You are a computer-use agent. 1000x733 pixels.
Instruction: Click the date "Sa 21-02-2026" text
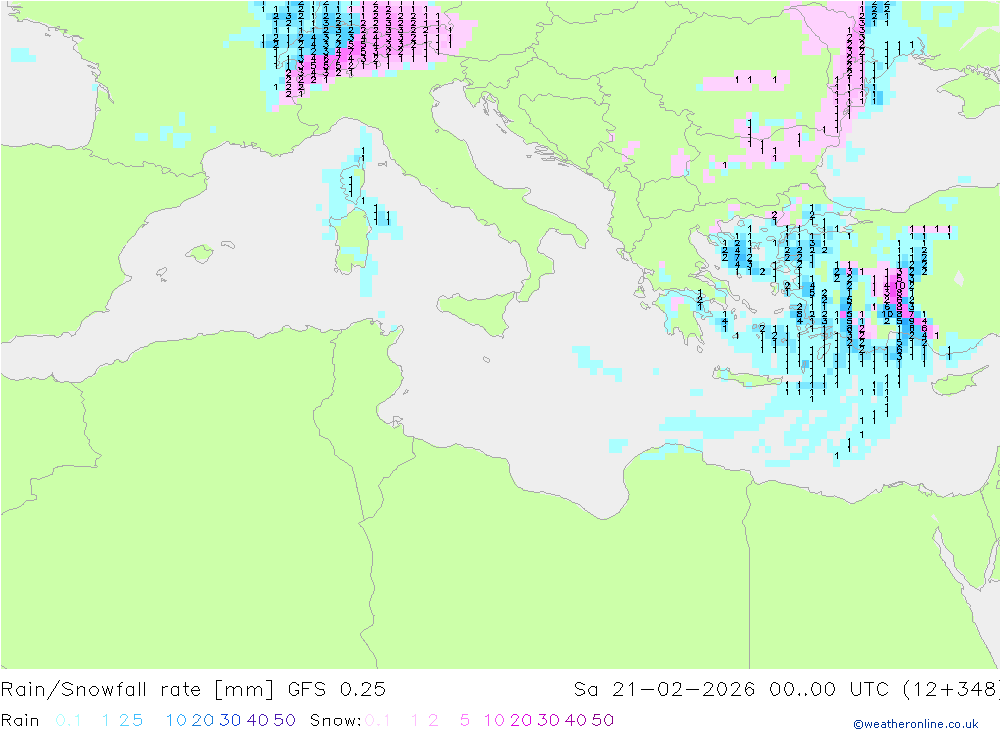point(665,690)
